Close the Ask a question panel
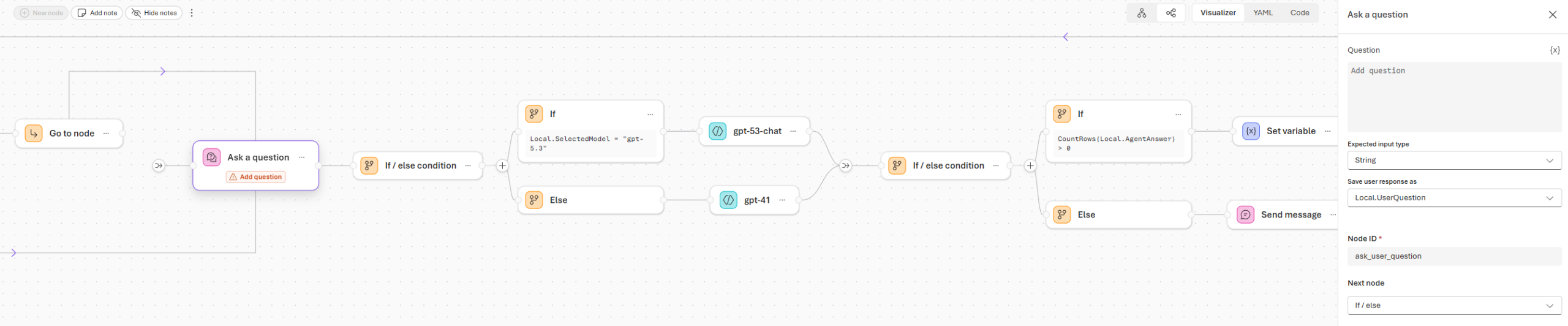1568x326 pixels. click(x=1552, y=15)
